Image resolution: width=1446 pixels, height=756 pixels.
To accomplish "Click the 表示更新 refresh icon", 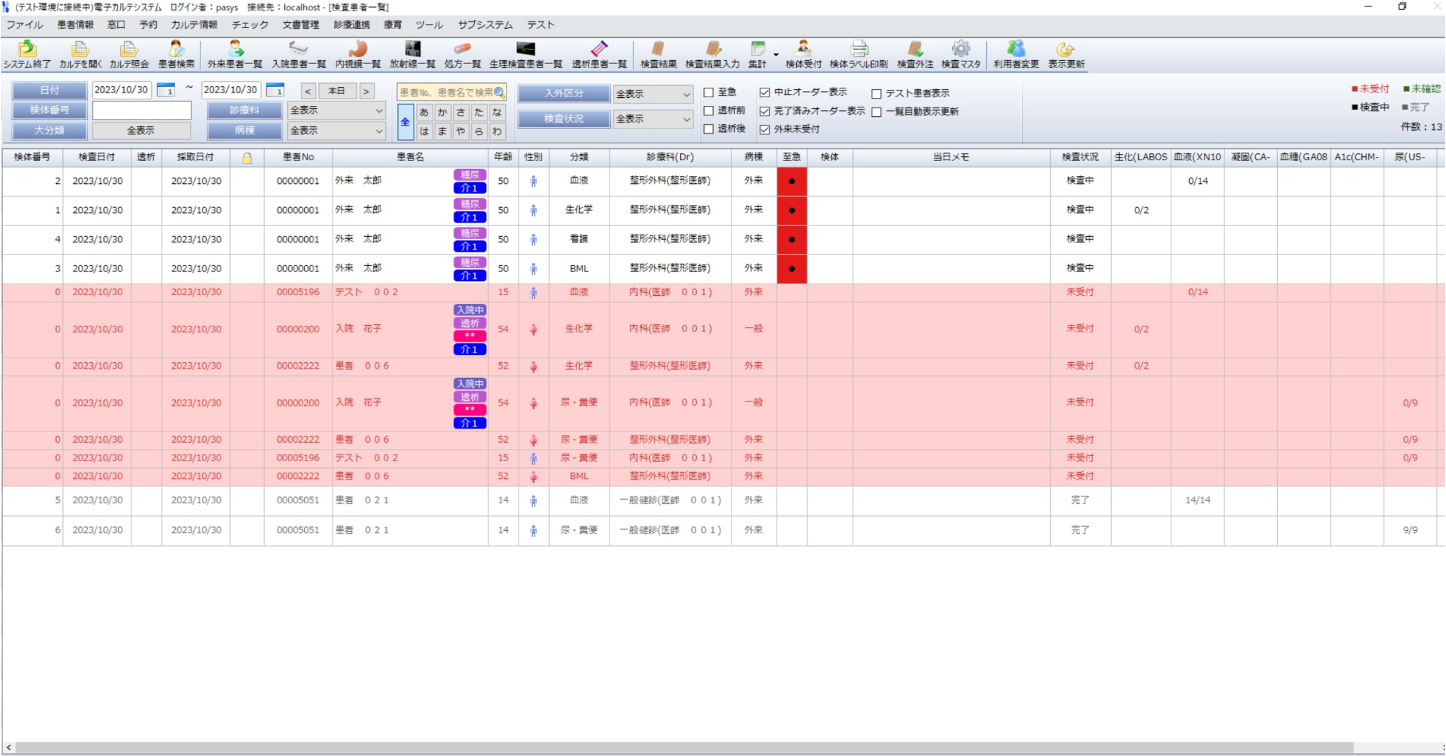I will click(1065, 49).
